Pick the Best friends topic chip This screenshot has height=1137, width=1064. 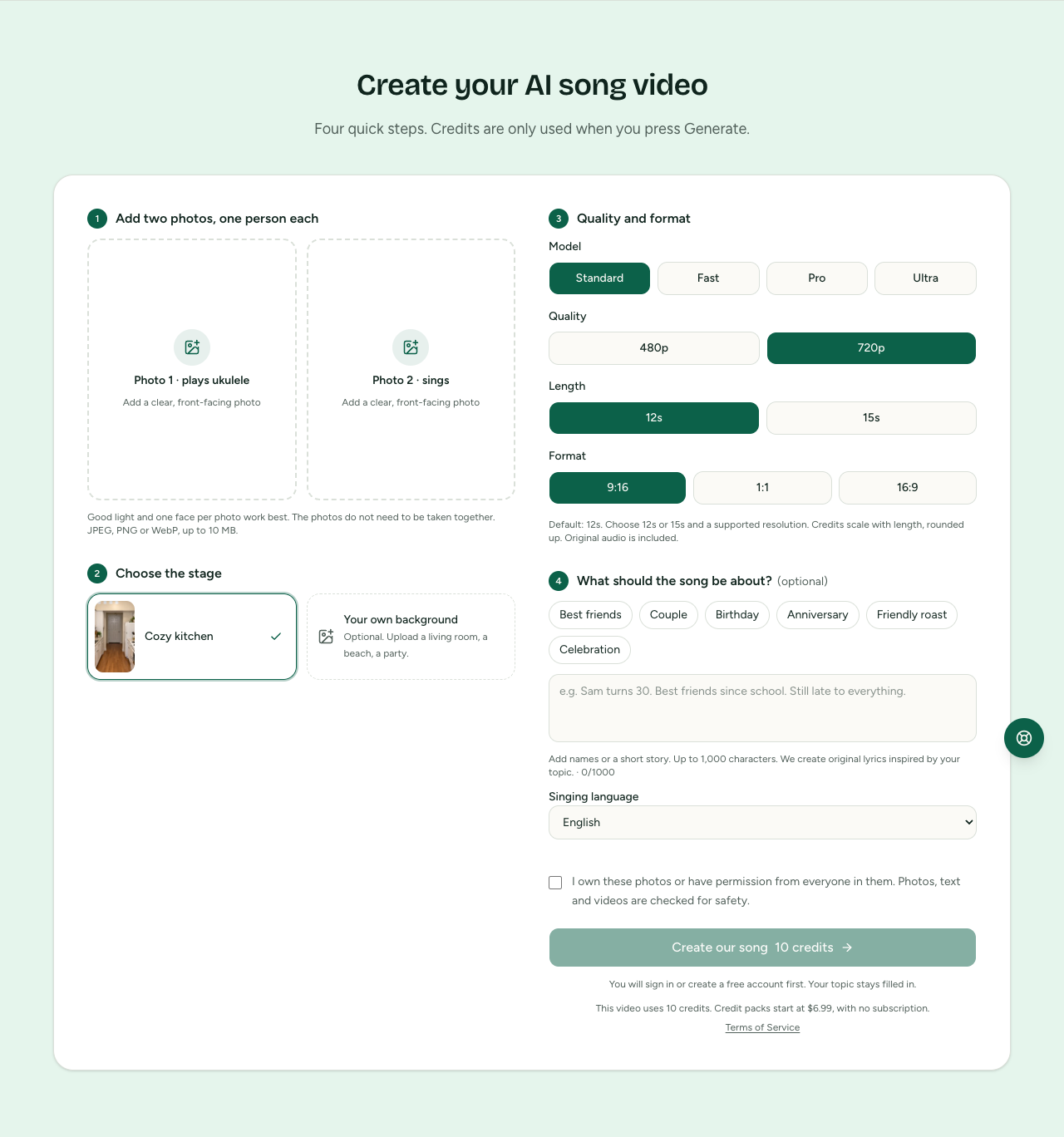pyautogui.click(x=590, y=615)
